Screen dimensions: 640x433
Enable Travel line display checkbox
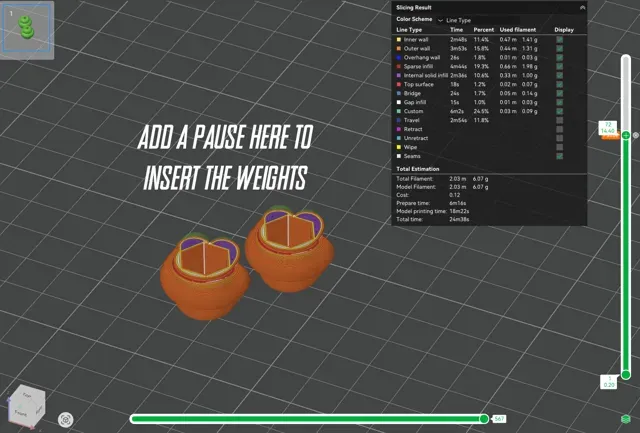[x=560, y=120]
